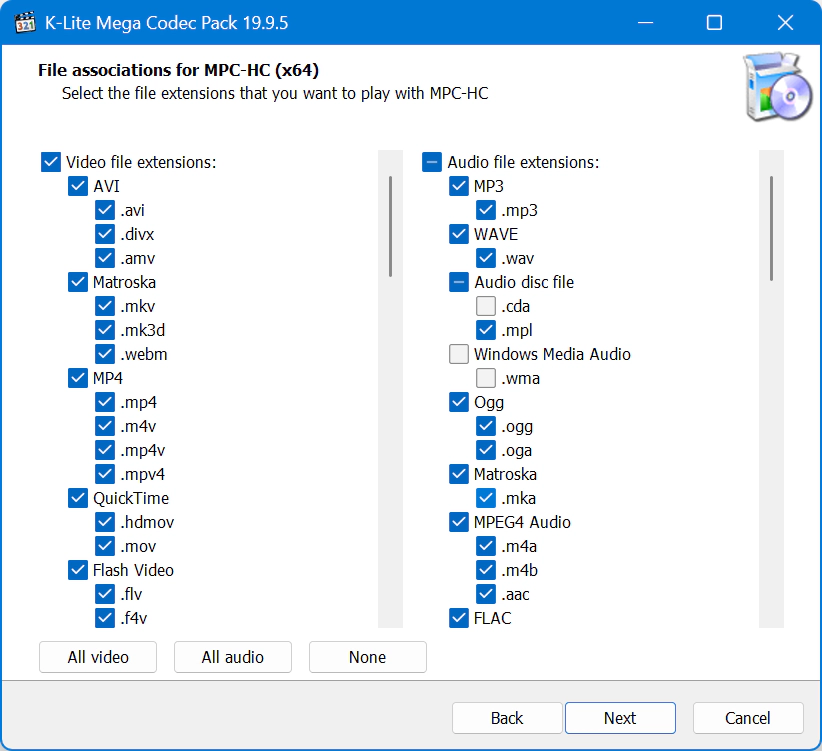Toggle the audio Matroska group checkbox

459,474
